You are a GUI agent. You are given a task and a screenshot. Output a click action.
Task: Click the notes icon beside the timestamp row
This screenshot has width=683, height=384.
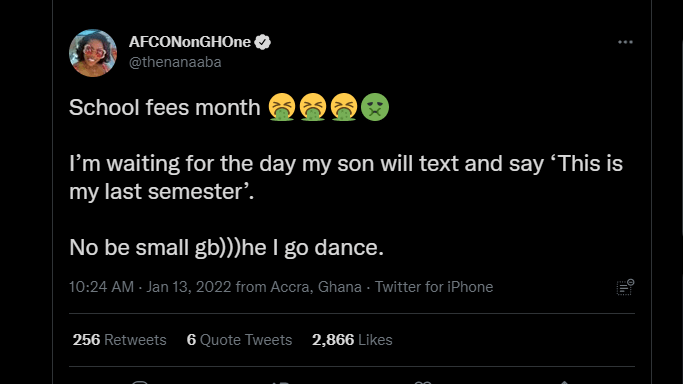(x=625, y=287)
